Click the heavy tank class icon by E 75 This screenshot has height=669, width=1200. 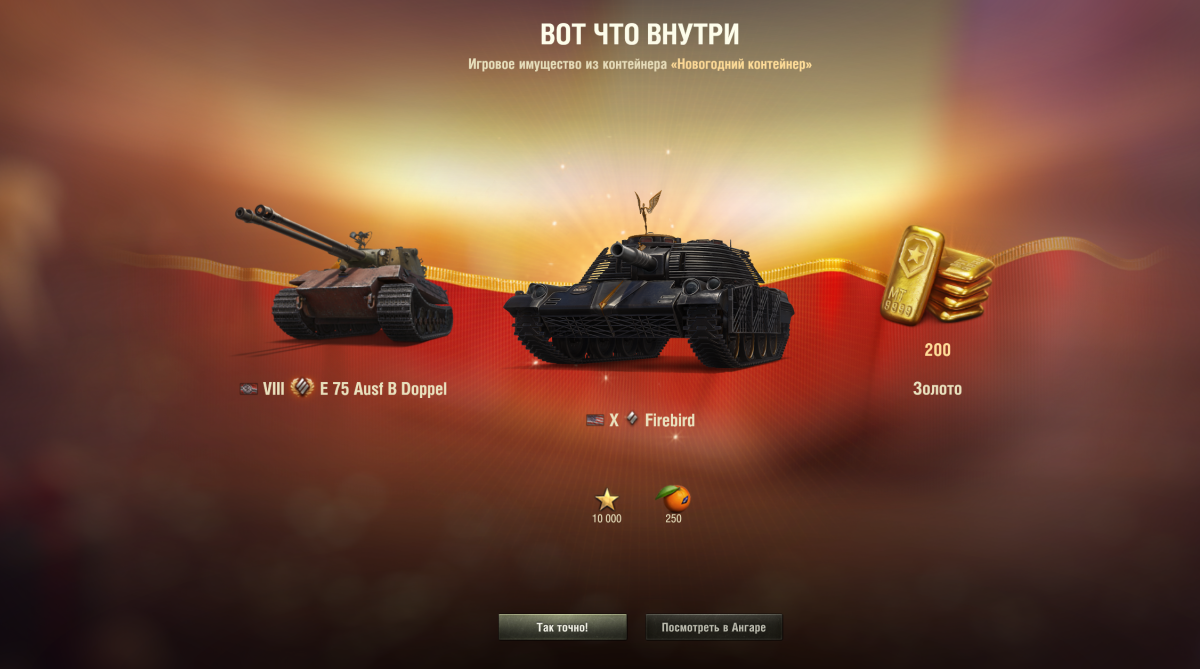click(x=302, y=388)
